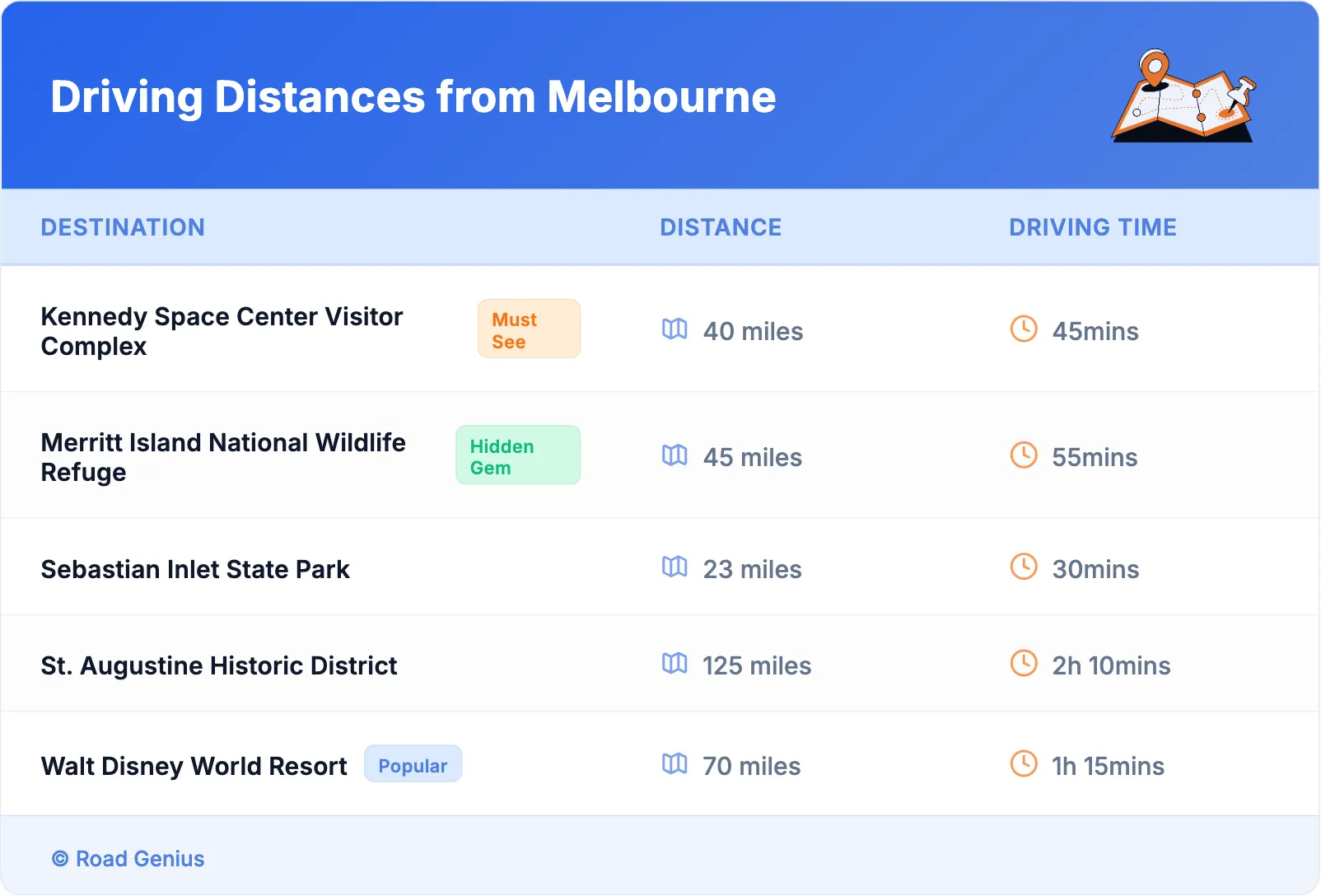The height and width of the screenshot is (896, 1321).
Task: Click the Hidden Gem badge
Action: pyautogui.click(x=518, y=455)
